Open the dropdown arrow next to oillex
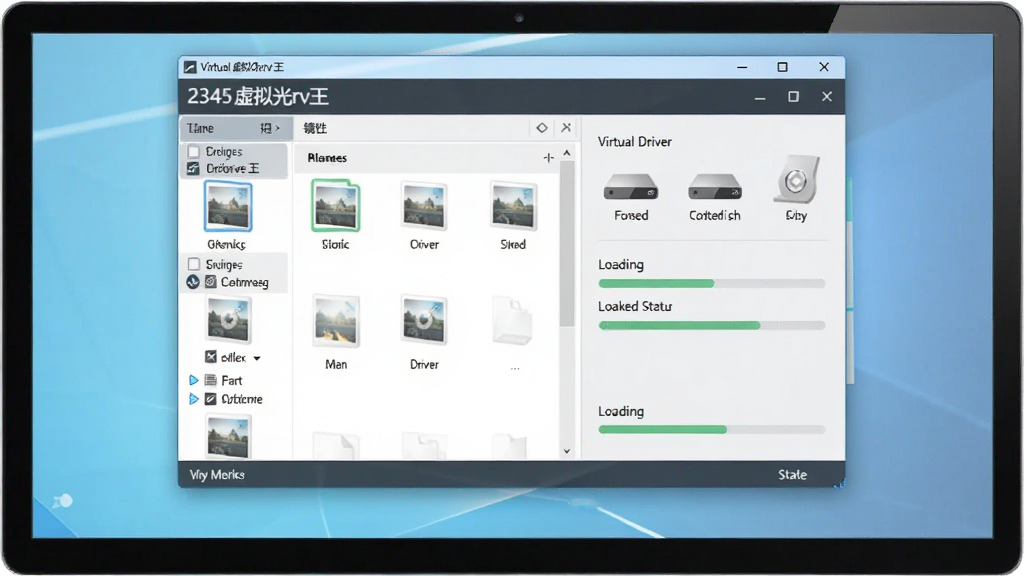Screen dimensions: 1024x576 coord(257,358)
